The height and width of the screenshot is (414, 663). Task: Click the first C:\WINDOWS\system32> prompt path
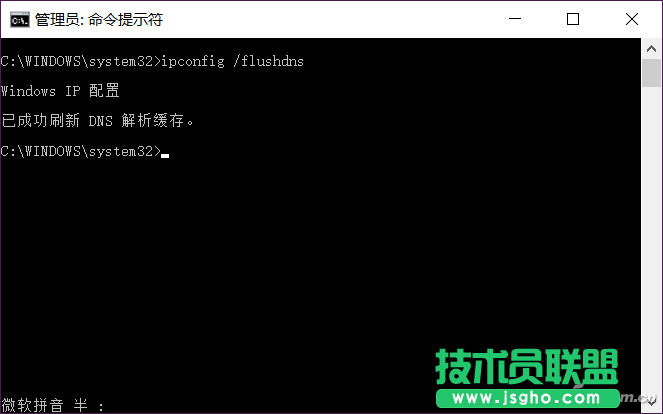click(x=81, y=61)
